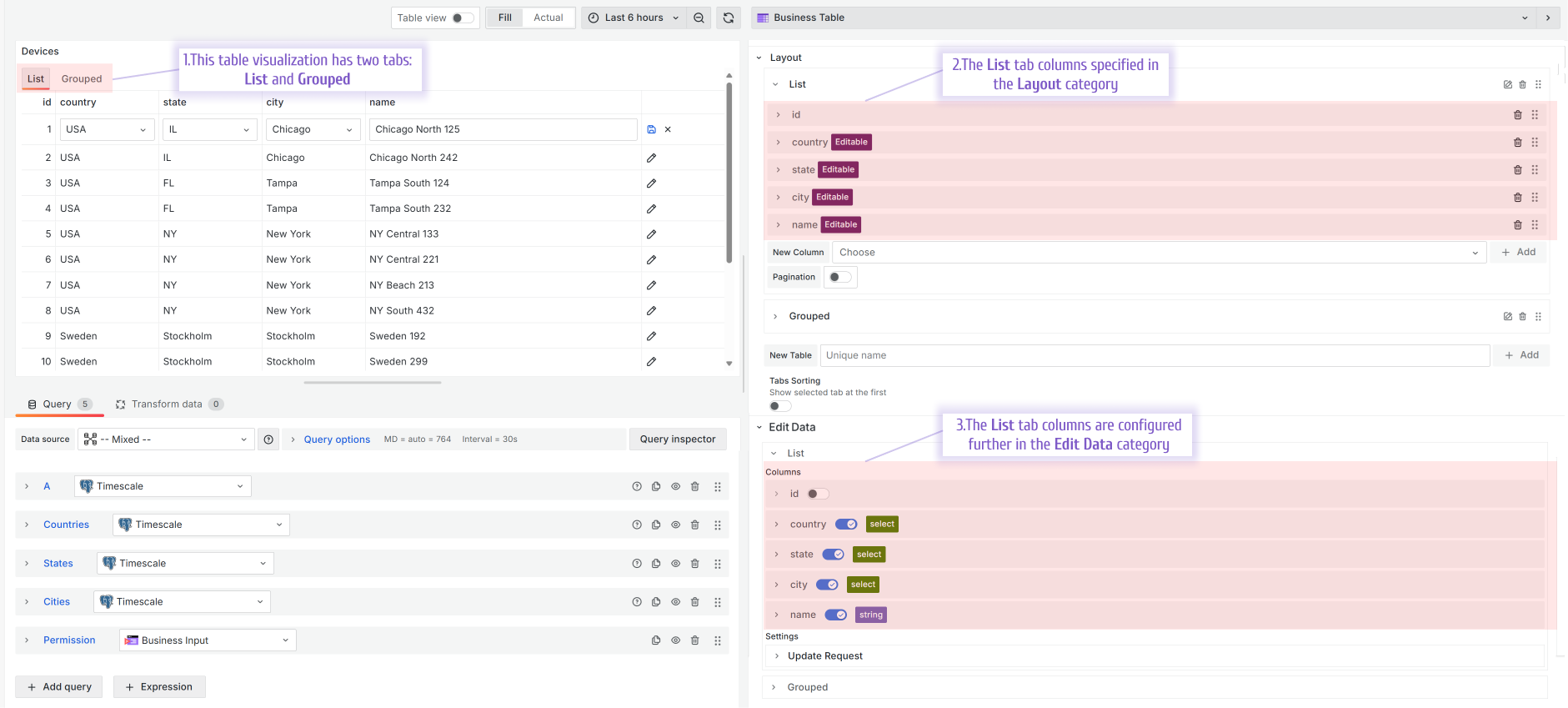Click the zoom out time range icon
This screenshot has height=708, width=1568.
click(699, 18)
